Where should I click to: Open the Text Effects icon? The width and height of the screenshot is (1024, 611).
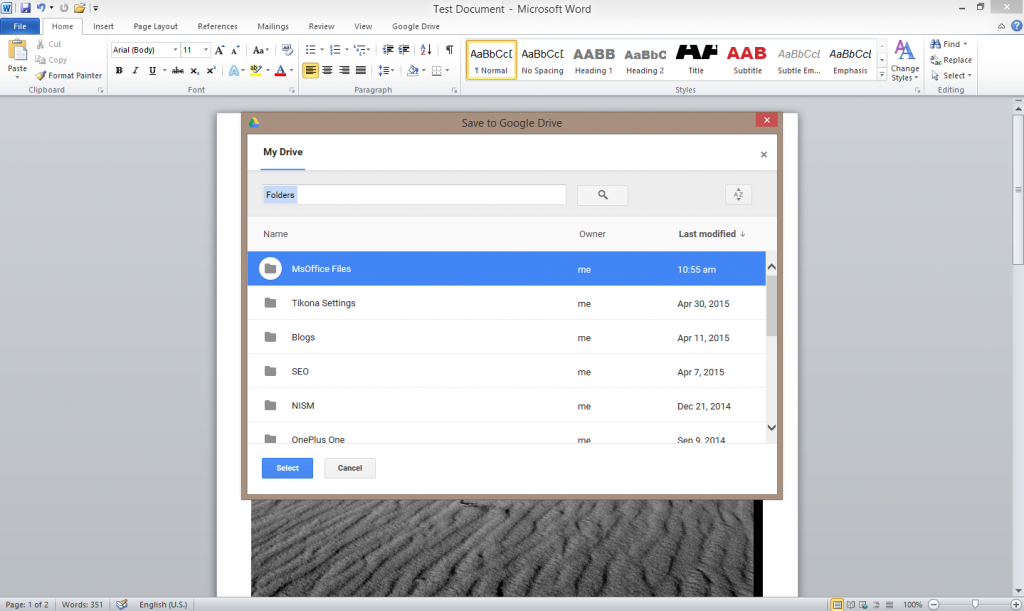point(234,70)
